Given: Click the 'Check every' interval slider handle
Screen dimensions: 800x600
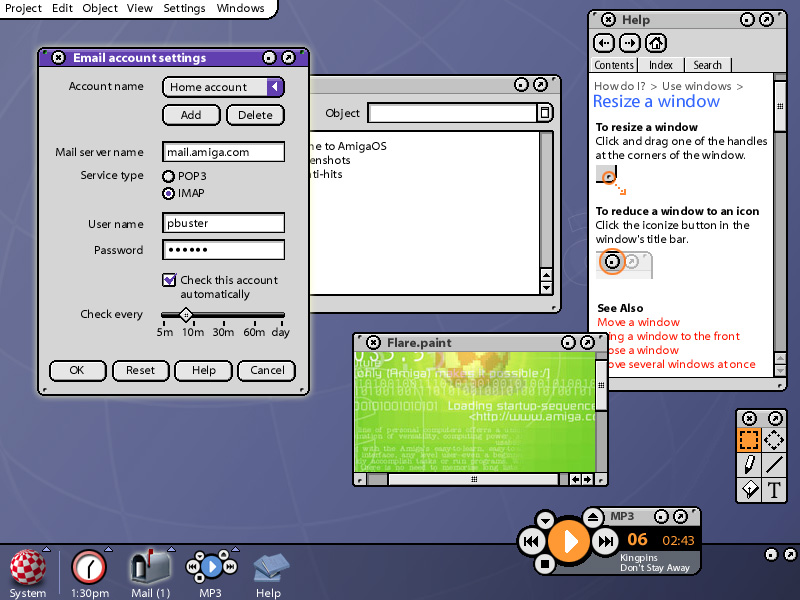Looking at the screenshot, I should 185,315.
